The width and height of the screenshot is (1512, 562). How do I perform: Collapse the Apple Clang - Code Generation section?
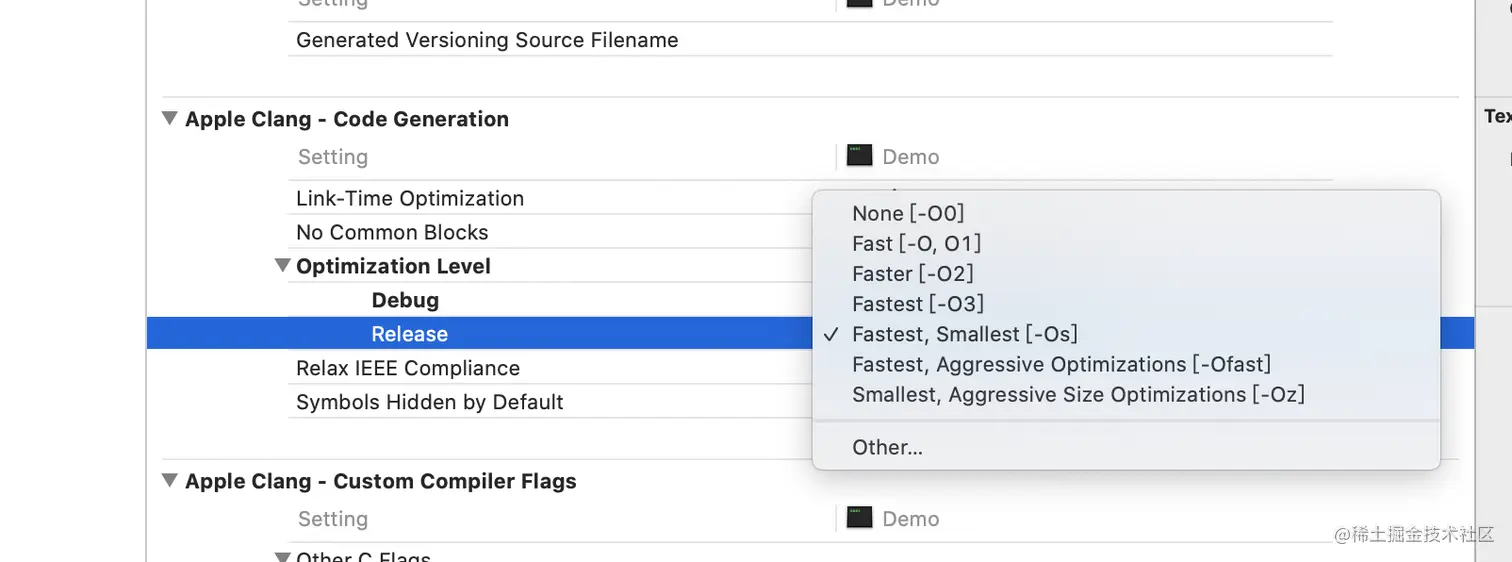coord(170,119)
